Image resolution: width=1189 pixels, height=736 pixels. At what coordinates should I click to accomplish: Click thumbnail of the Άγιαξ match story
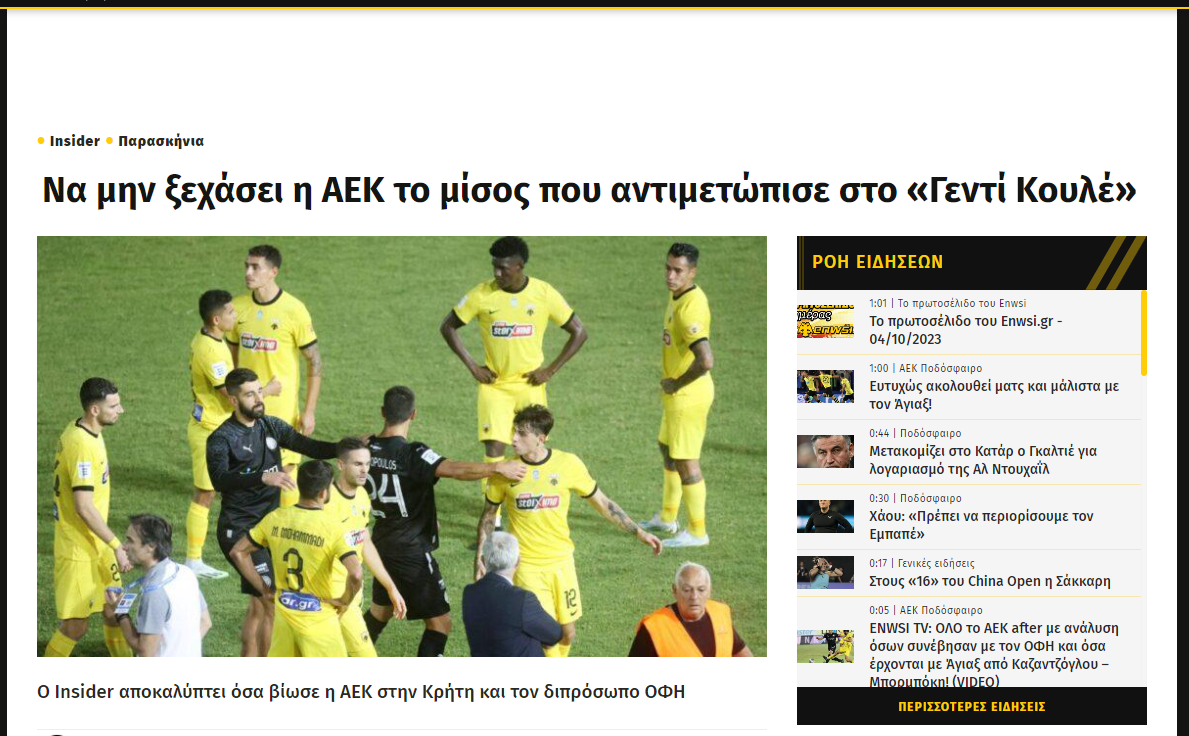click(x=825, y=387)
